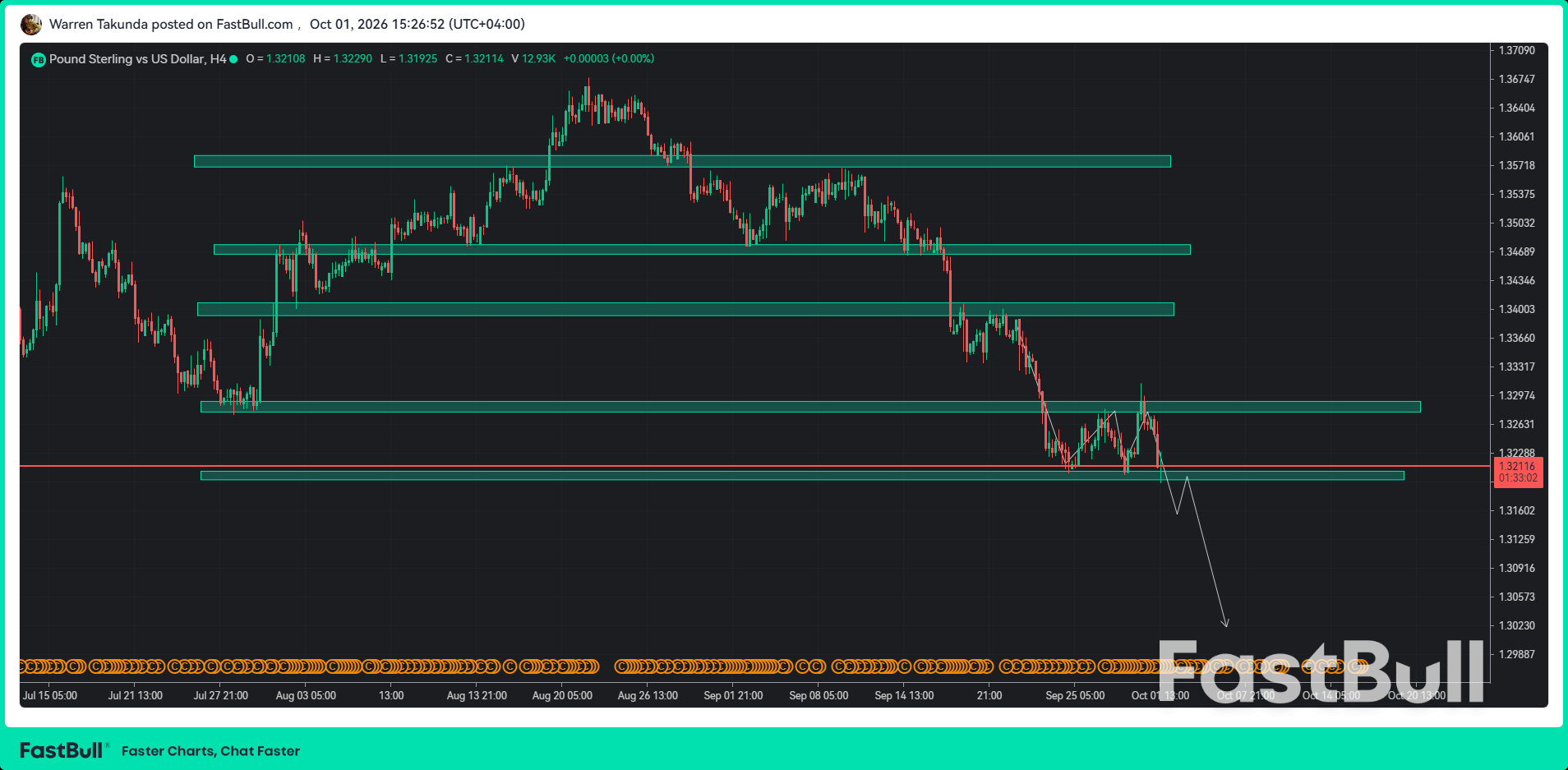Click time axis label 'Sep 08 05:00'

click(x=819, y=695)
